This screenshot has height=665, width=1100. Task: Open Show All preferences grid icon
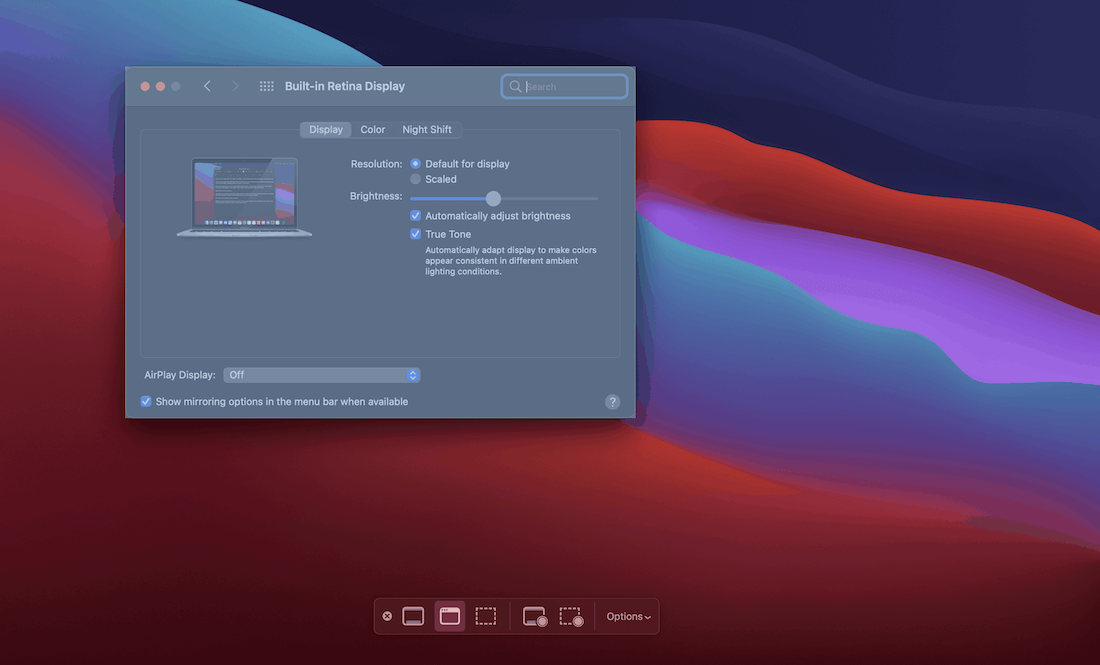(x=267, y=87)
